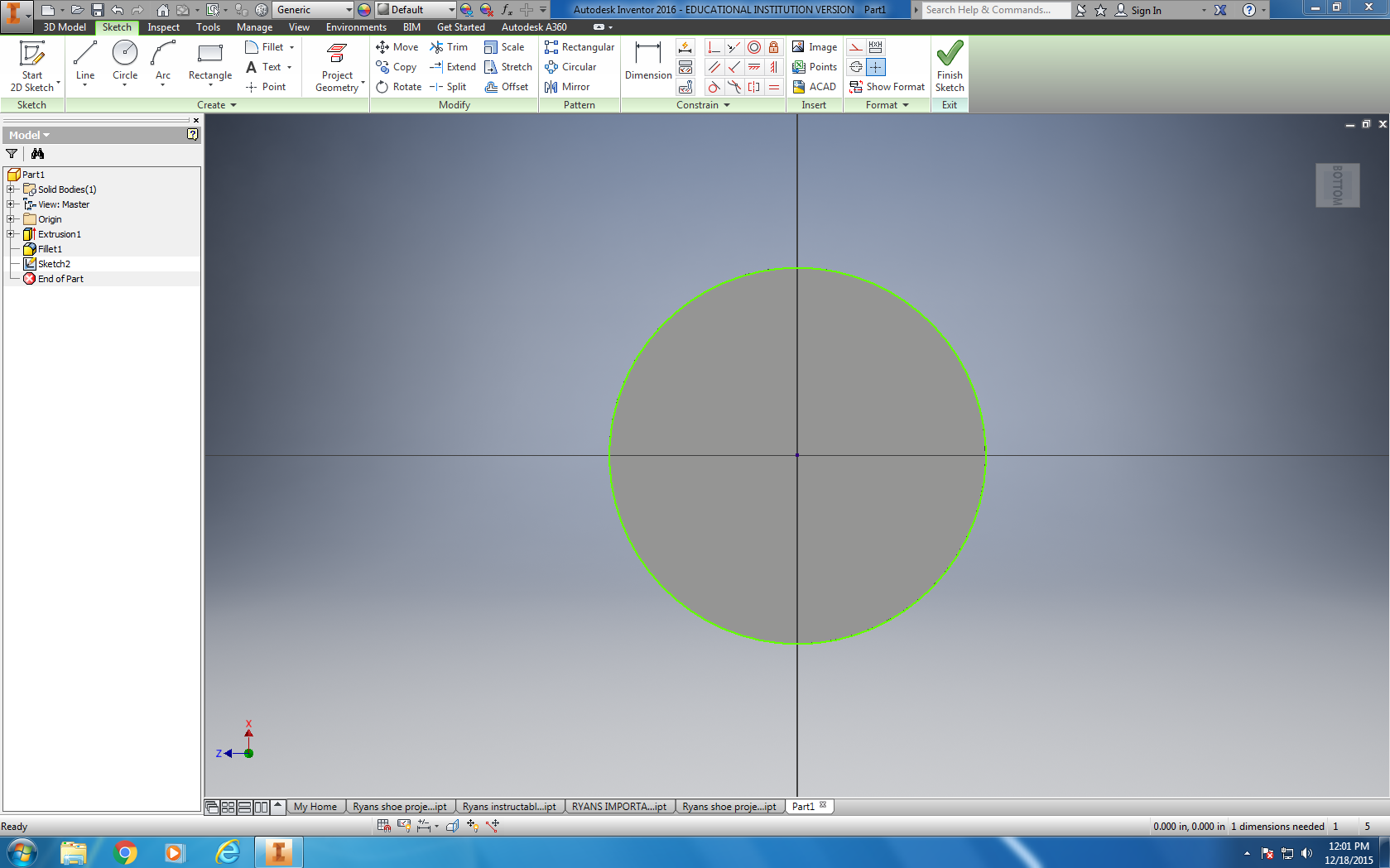The height and width of the screenshot is (868, 1390).
Task: Insert ACAD file
Action: coord(814,87)
